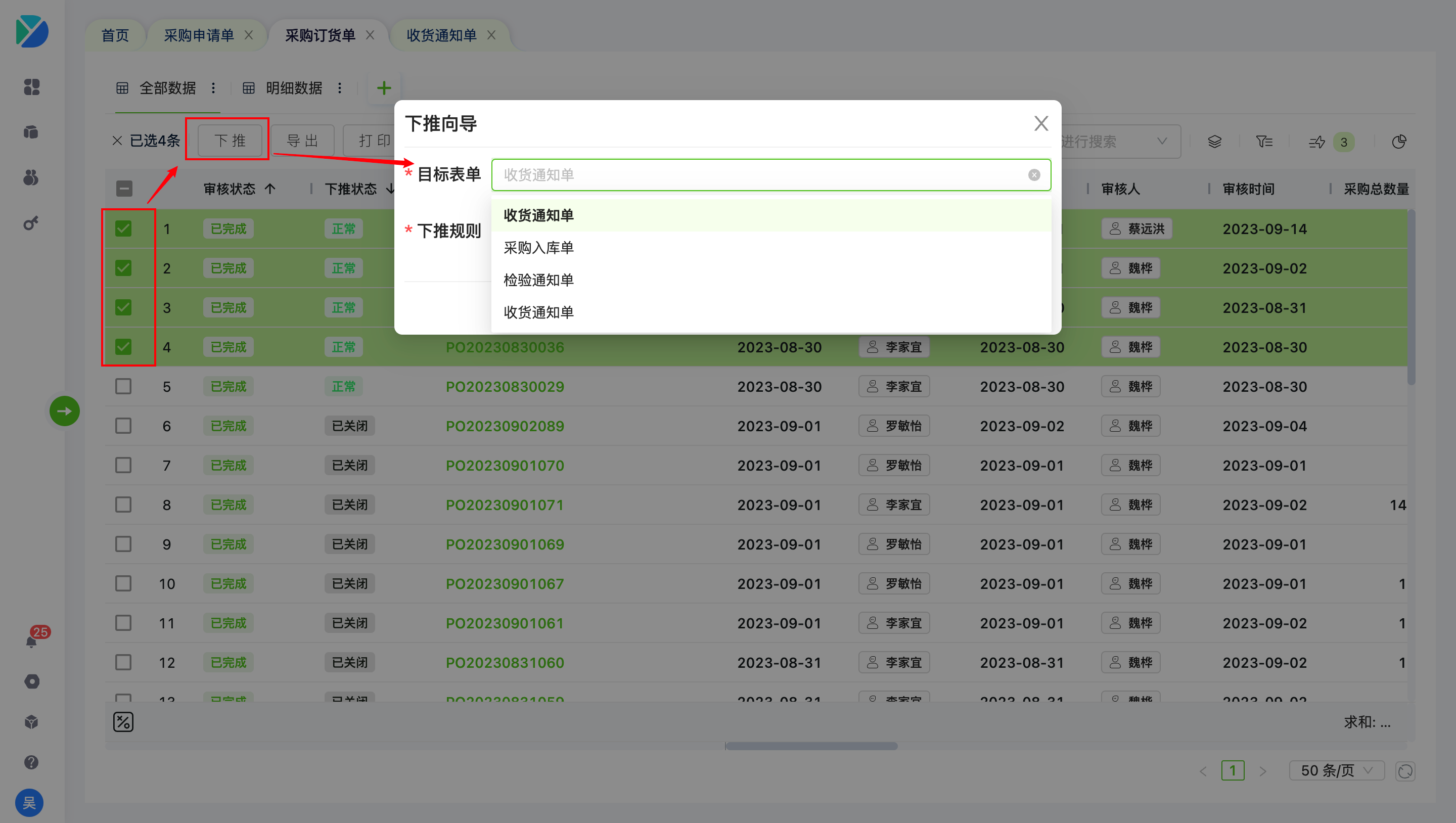Clear the target form input field
The height and width of the screenshot is (823, 1456).
point(1034,175)
